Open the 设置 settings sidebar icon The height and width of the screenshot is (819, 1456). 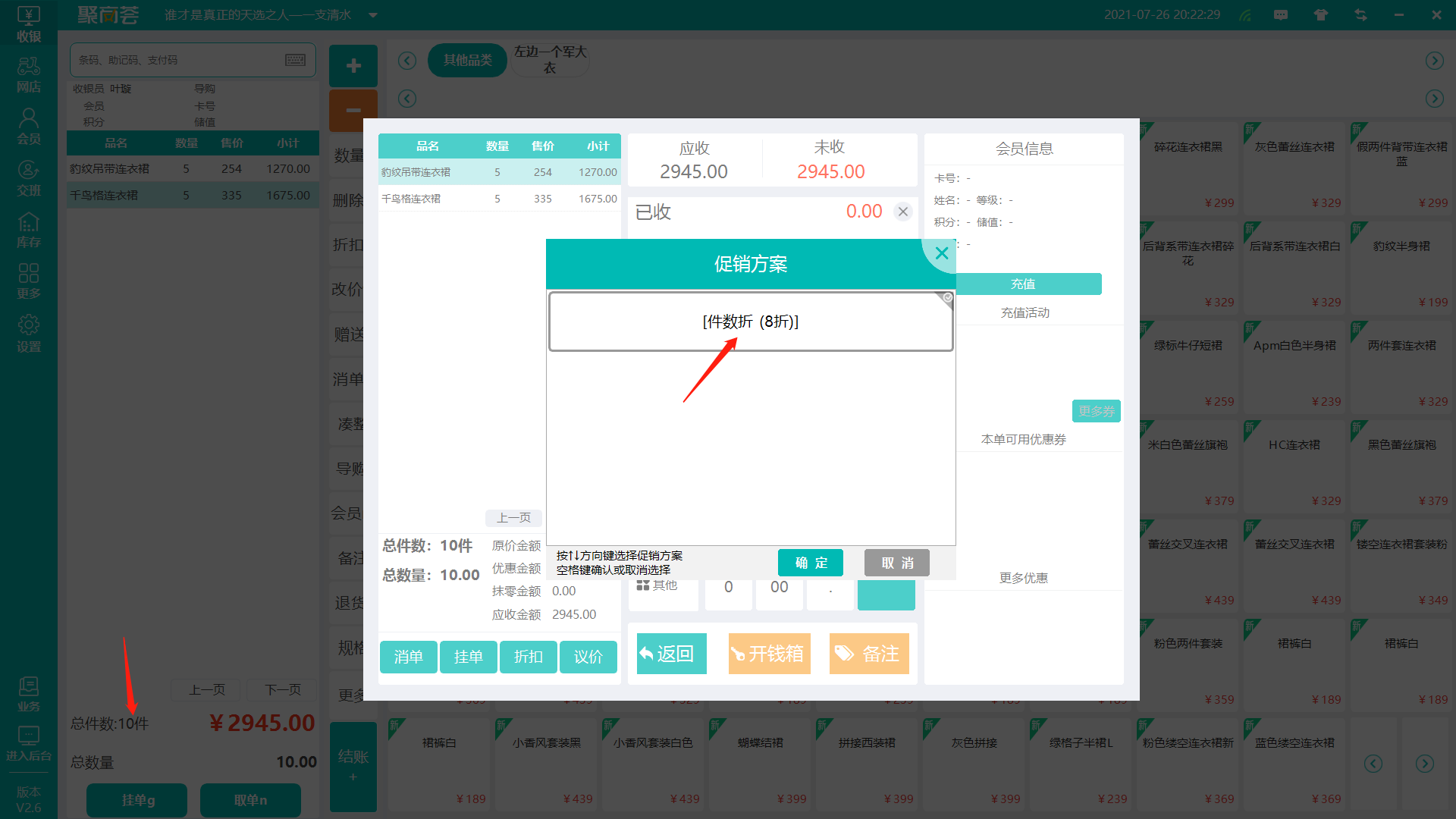tap(29, 334)
